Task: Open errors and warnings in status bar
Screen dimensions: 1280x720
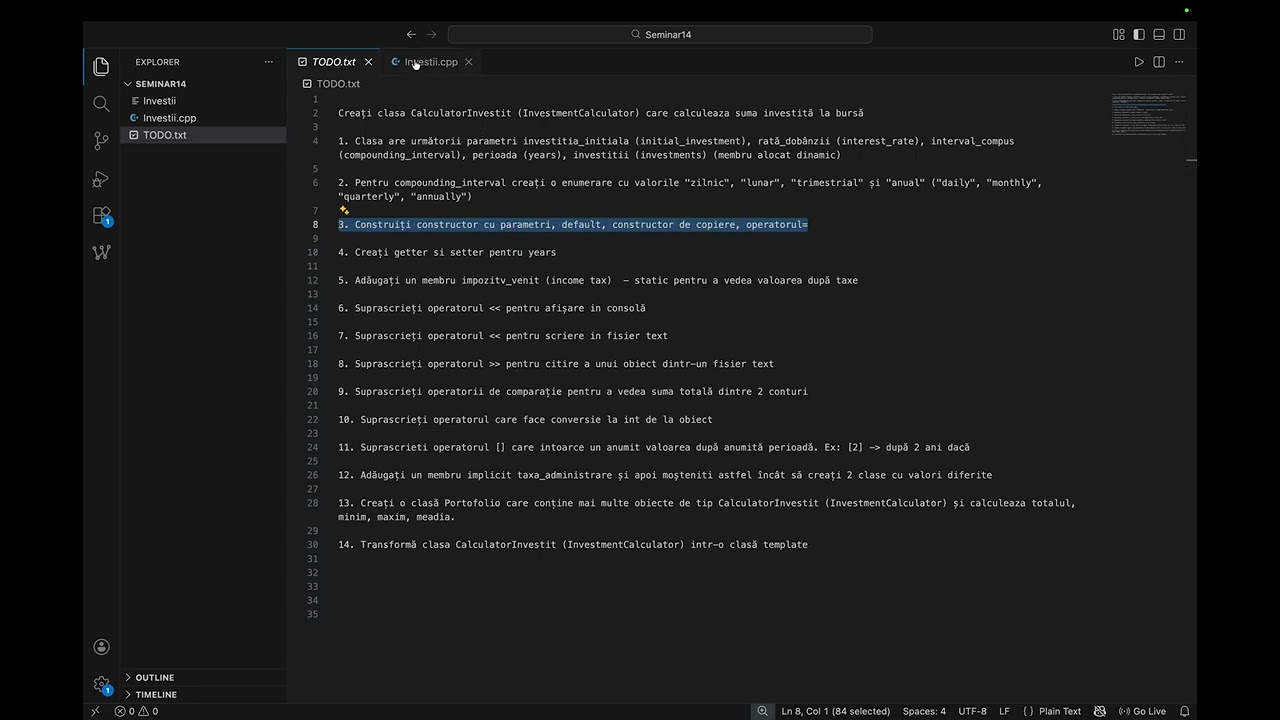Action: [x=136, y=711]
